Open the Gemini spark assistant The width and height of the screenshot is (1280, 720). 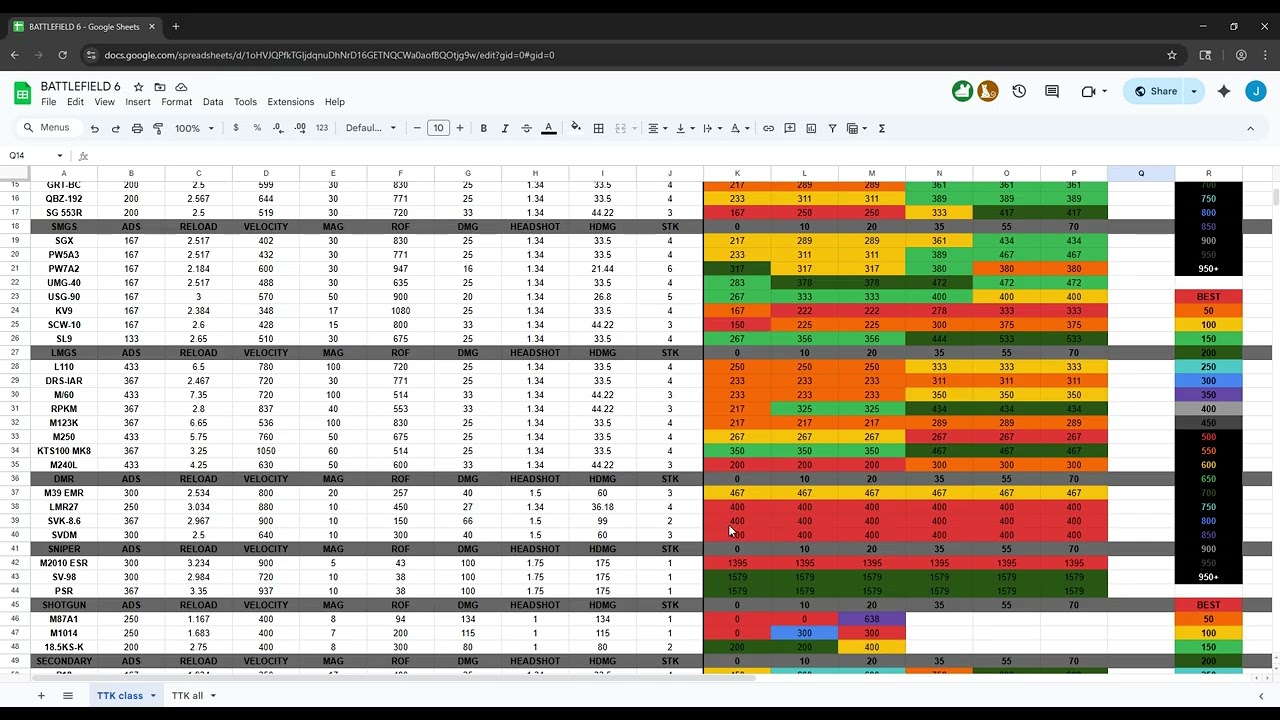pos(1224,91)
